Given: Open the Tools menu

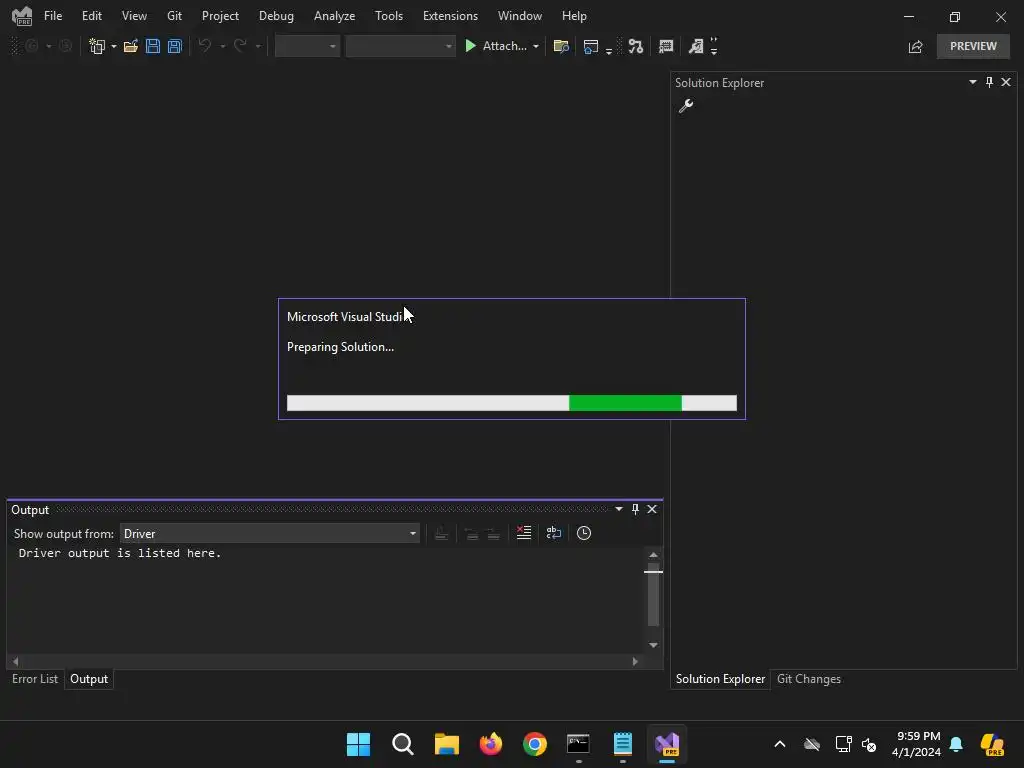Looking at the screenshot, I should [389, 16].
